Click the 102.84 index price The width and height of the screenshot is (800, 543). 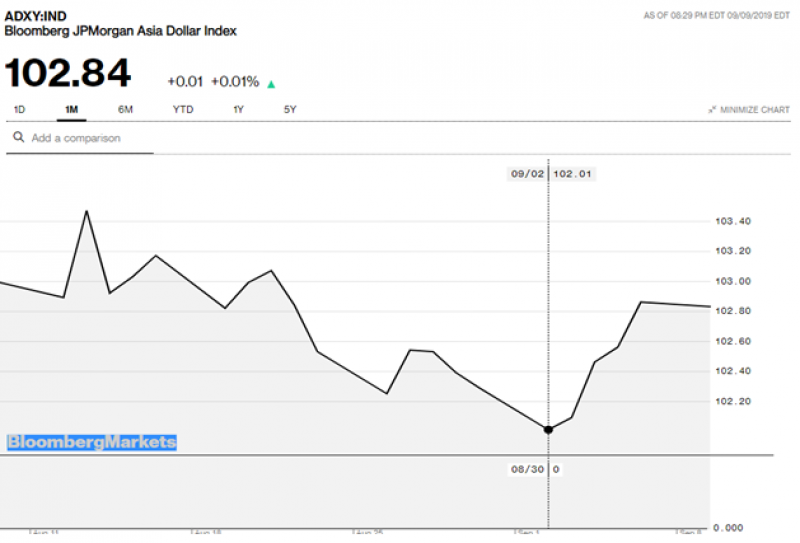click(x=68, y=72)
